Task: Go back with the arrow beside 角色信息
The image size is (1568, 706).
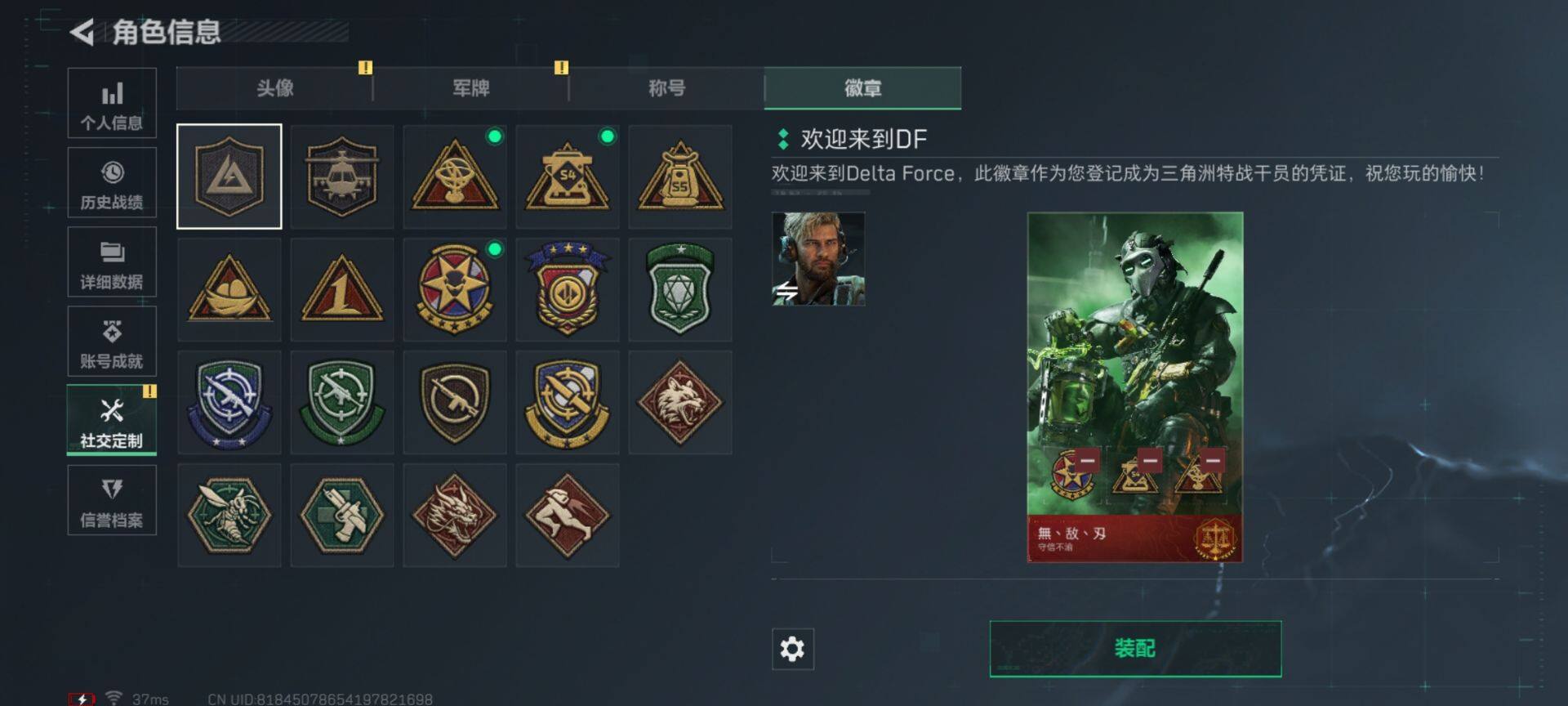Action: tap(82, 32)
